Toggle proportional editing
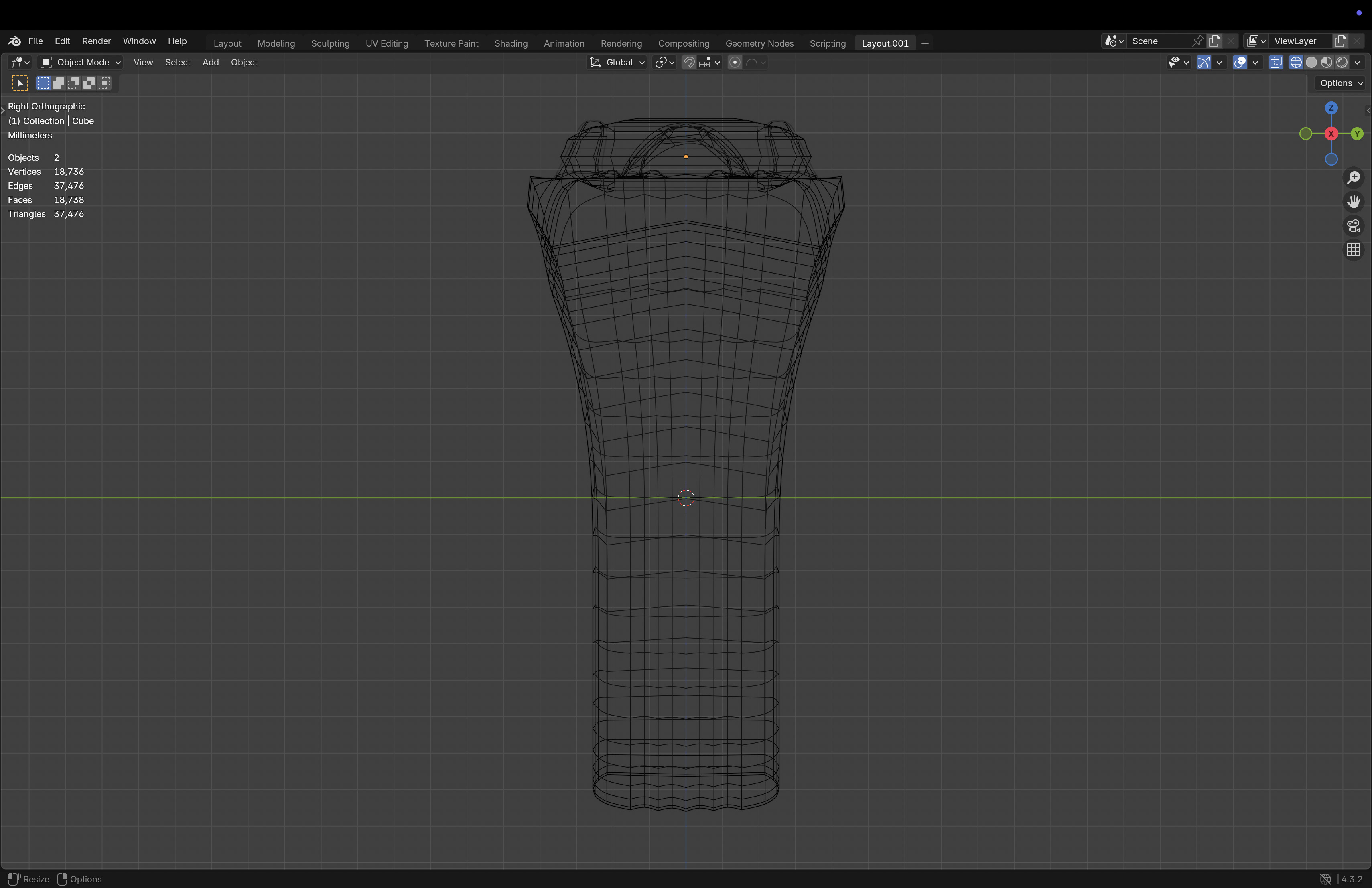 point(735,62)
